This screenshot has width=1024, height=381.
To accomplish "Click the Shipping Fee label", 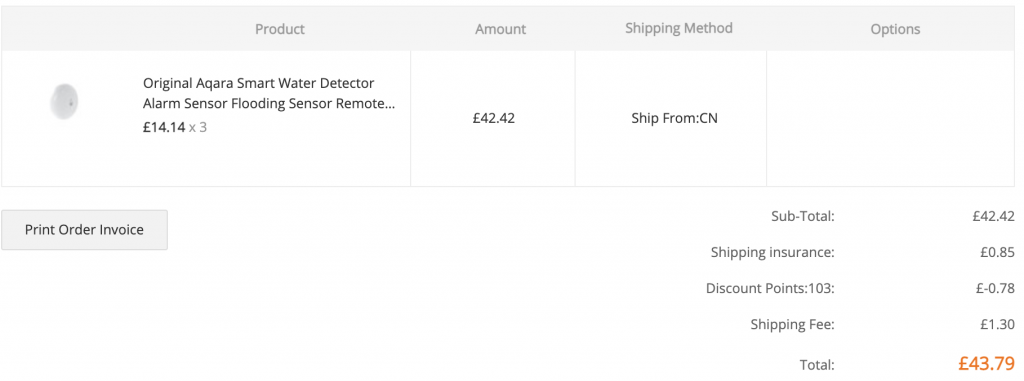I will point(792,324).
